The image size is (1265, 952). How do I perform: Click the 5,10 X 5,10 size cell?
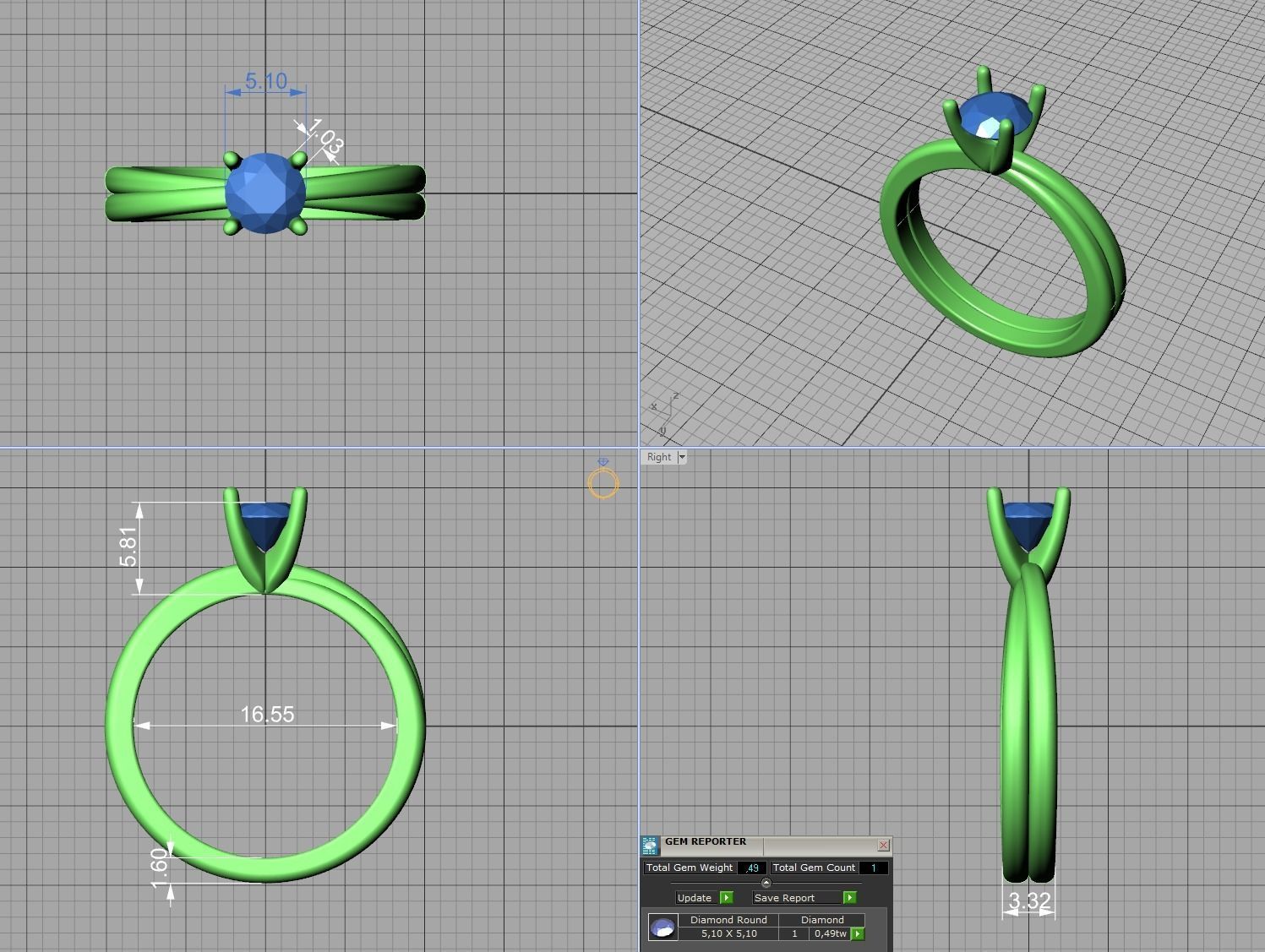(728, 933)
